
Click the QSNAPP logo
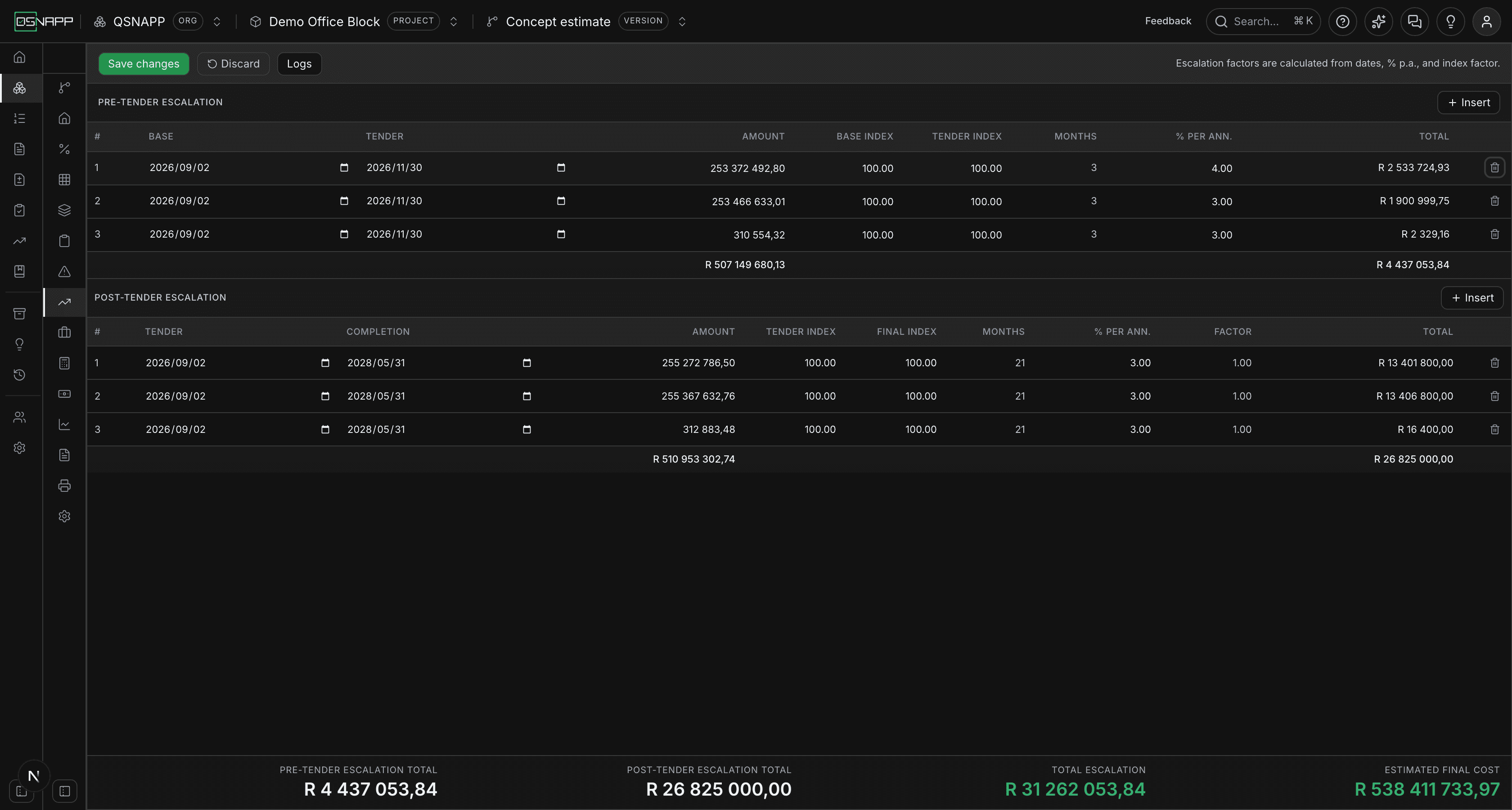[x=44, y=22]
